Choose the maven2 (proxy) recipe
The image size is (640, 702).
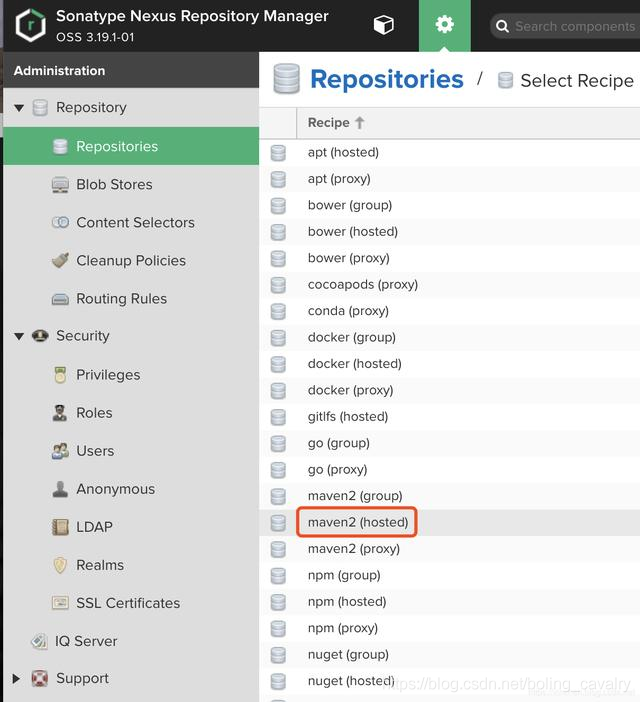point(449,549)
